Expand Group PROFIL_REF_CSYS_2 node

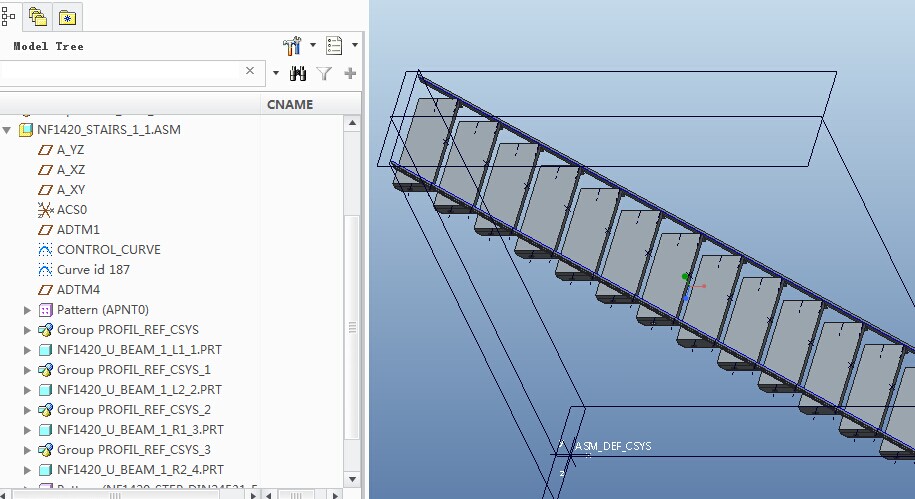27,410
